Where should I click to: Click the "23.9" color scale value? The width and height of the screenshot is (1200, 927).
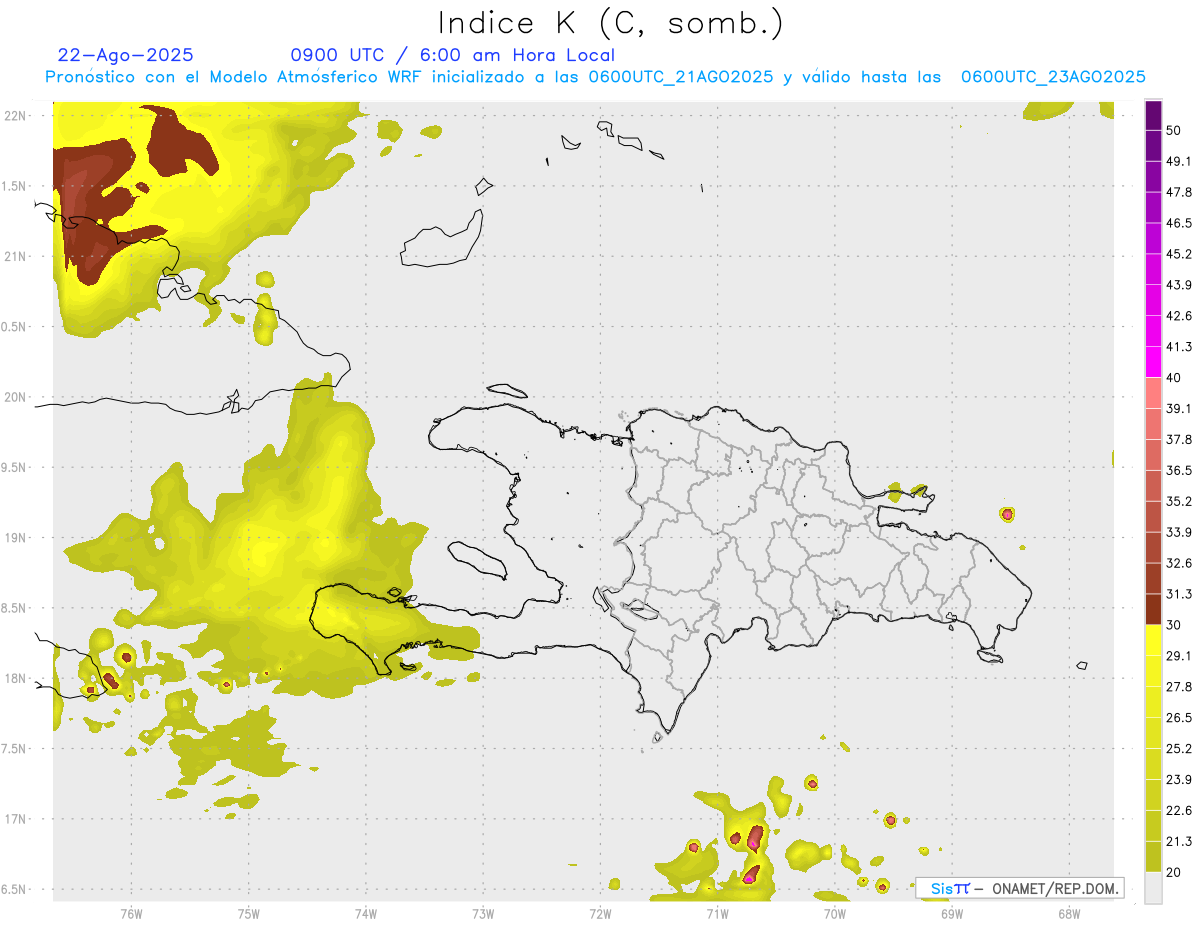1179,779
